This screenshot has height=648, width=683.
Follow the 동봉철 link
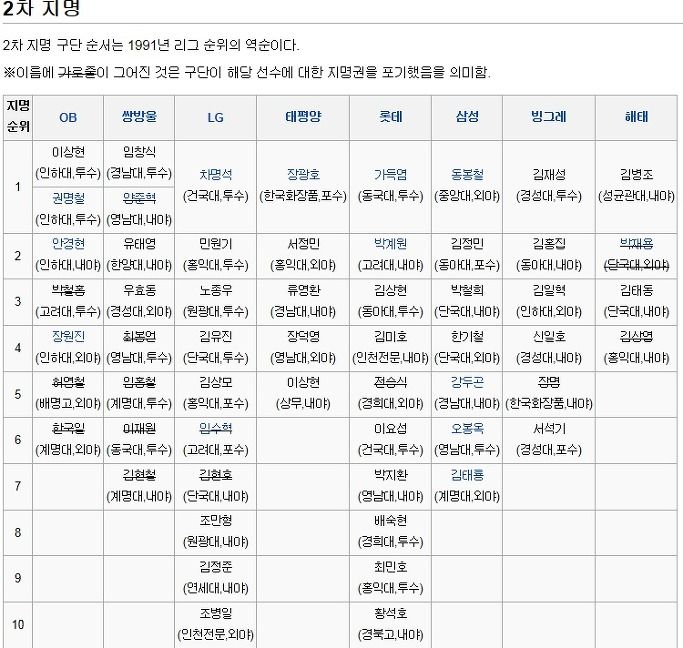pyautogui.click(x=467, y=175)
